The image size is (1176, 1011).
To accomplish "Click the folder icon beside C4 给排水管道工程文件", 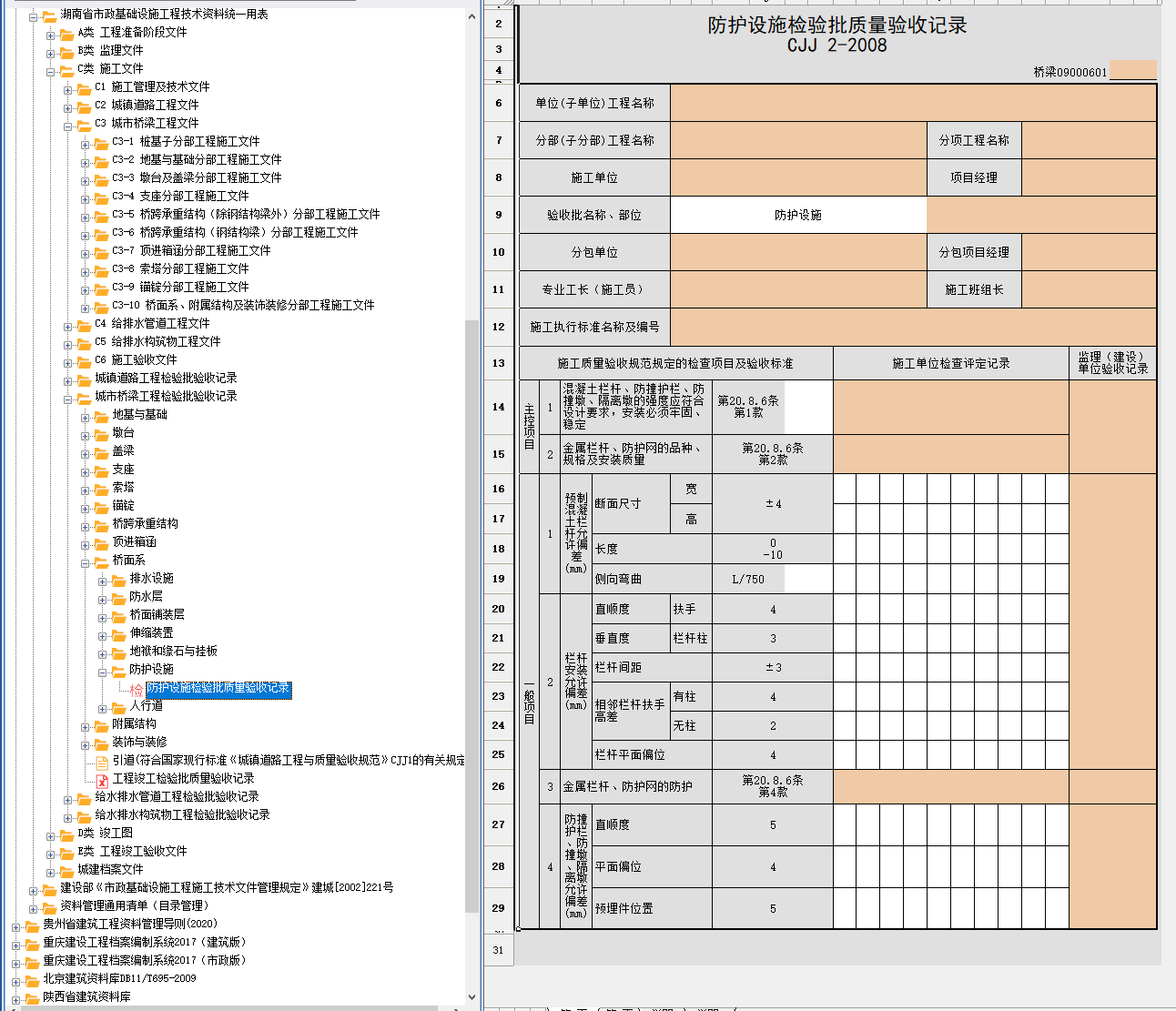I will pyautogui.click(x=84, y=325).
